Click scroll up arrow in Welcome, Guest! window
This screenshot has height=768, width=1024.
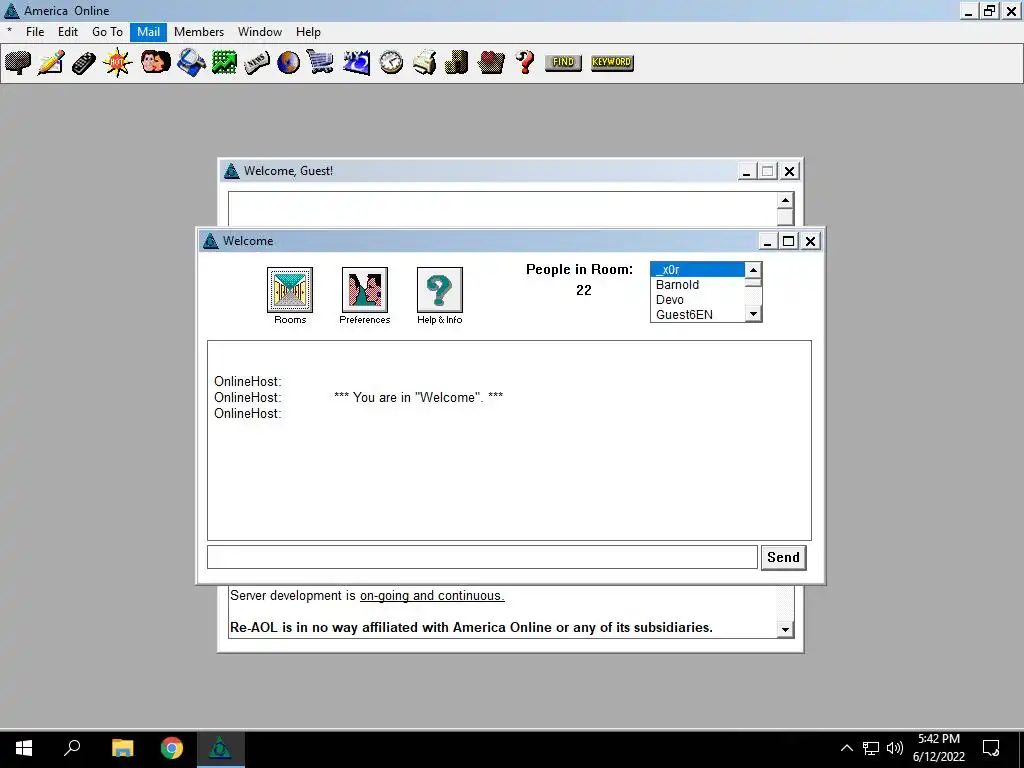pos(785,200)
